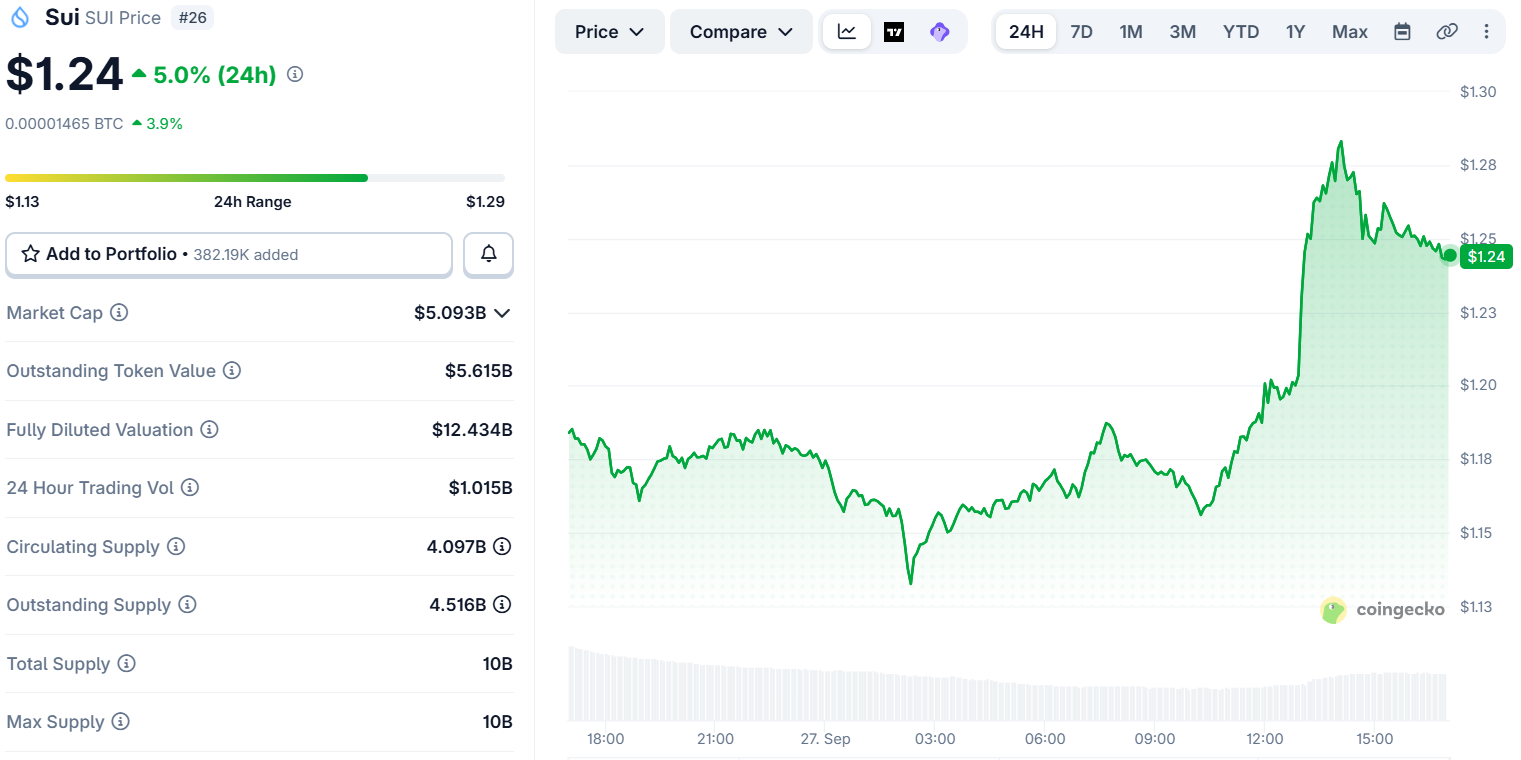
Task: Click the #26 rank badge
Action: click(192, 18)
